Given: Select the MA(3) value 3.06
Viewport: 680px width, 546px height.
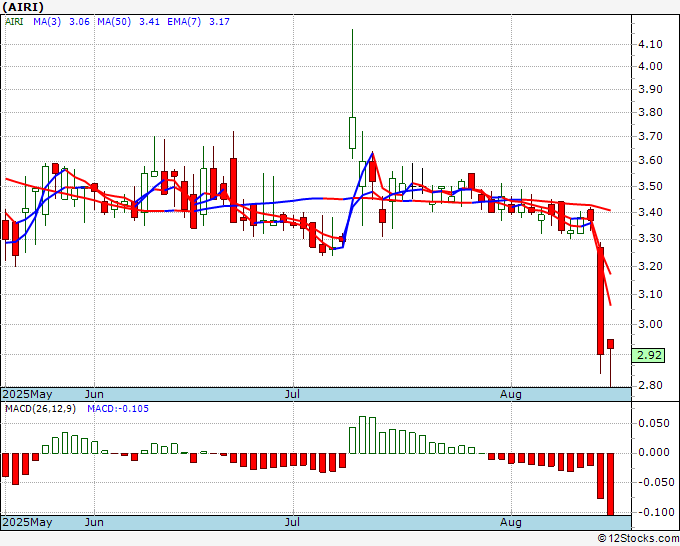Looking at the screenshot, I should (x=79, y=22).
